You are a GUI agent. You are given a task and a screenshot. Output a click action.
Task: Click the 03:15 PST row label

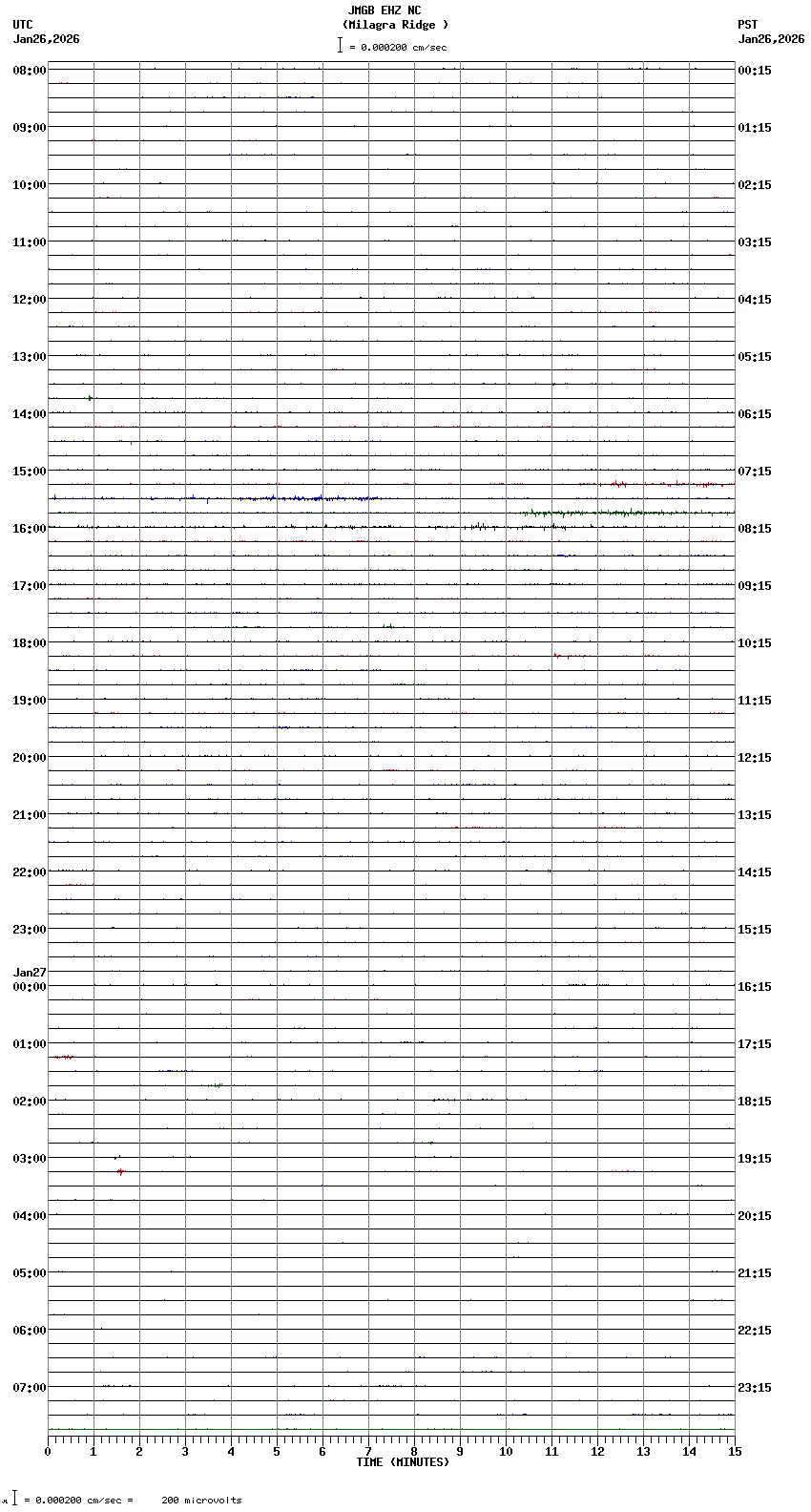pyautogui.click(x=755, y=242)
